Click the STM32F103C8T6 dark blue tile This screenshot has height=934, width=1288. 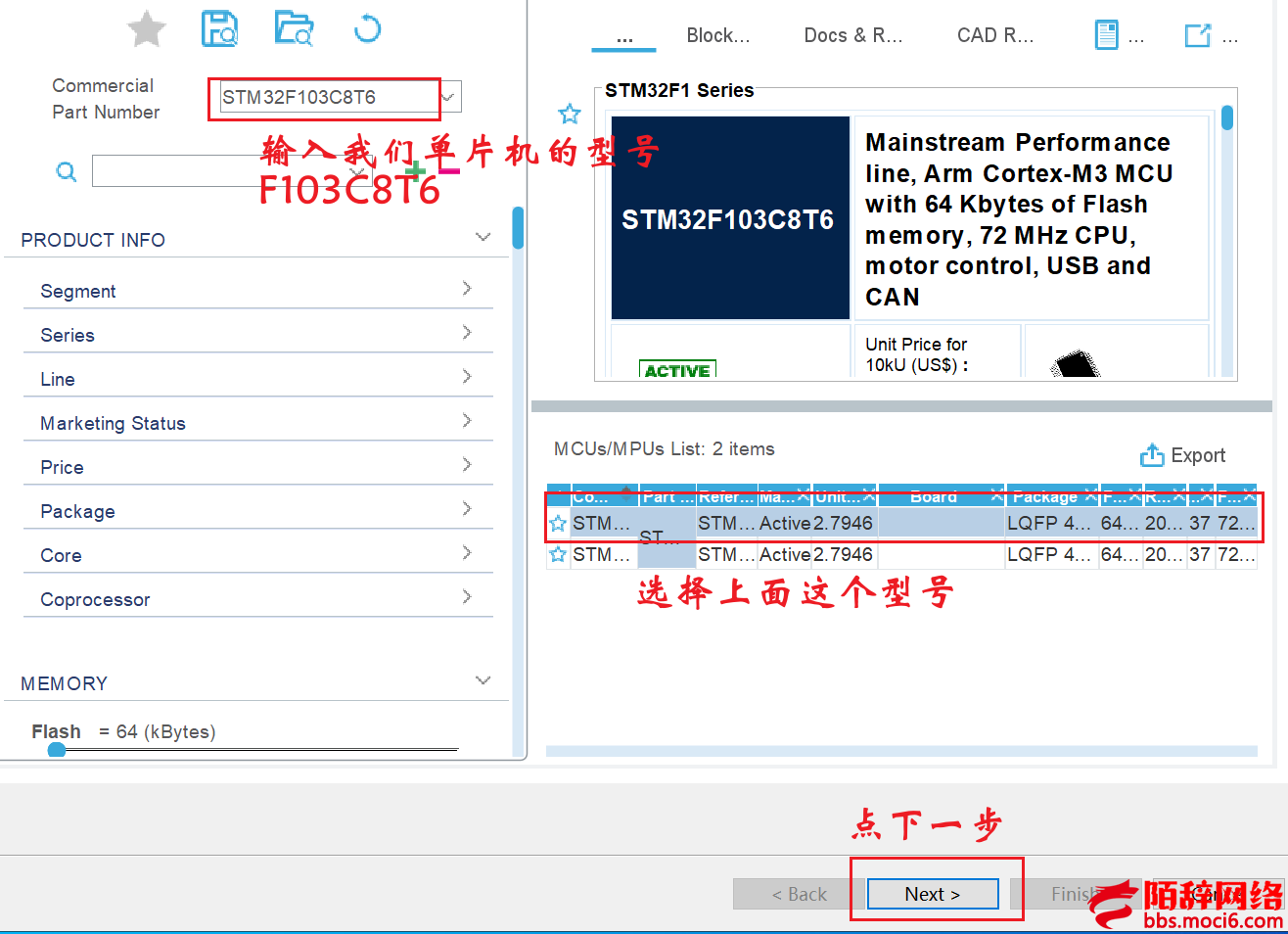coord(730,218)
